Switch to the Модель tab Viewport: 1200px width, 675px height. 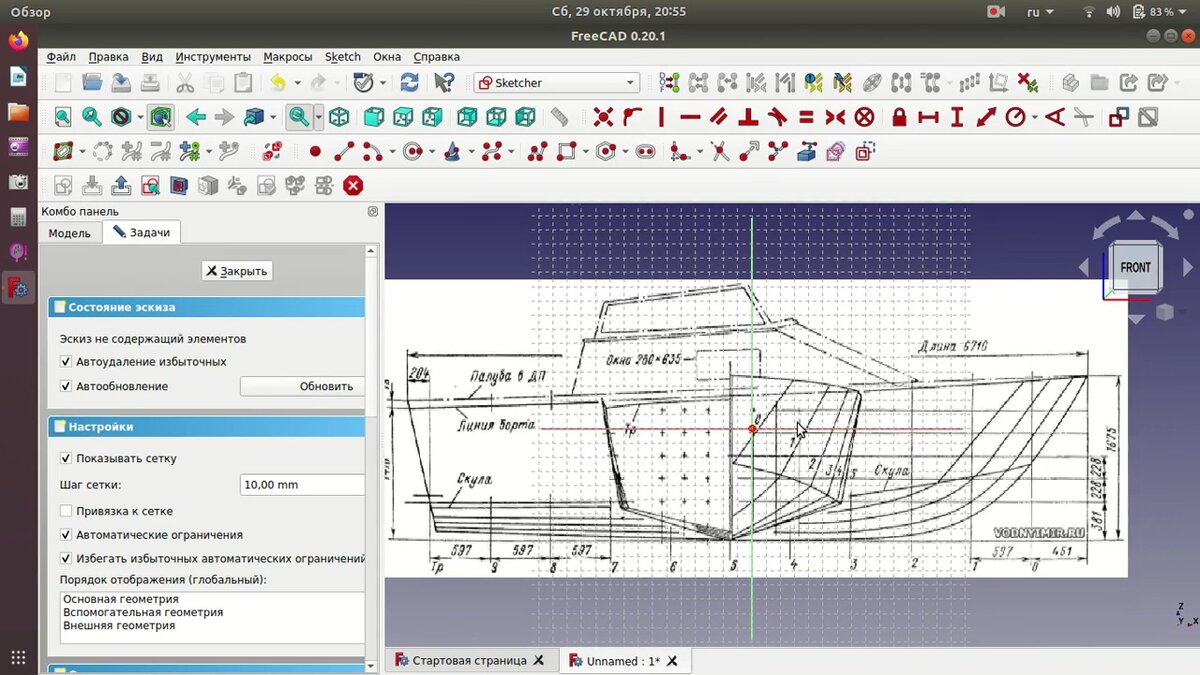[x=70, y=233]
